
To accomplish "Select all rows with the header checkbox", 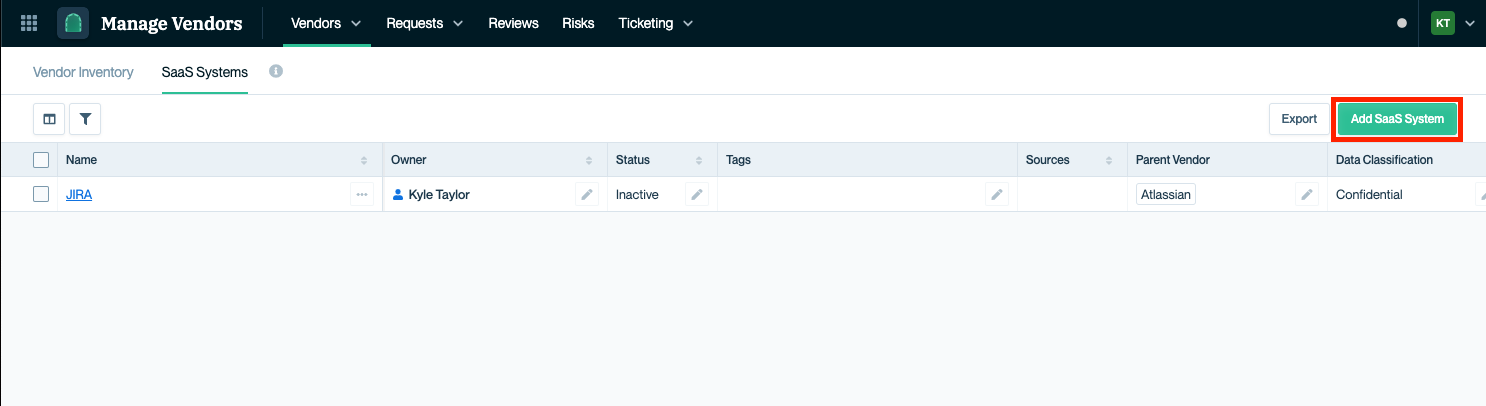I will click(x=41, y=160).
